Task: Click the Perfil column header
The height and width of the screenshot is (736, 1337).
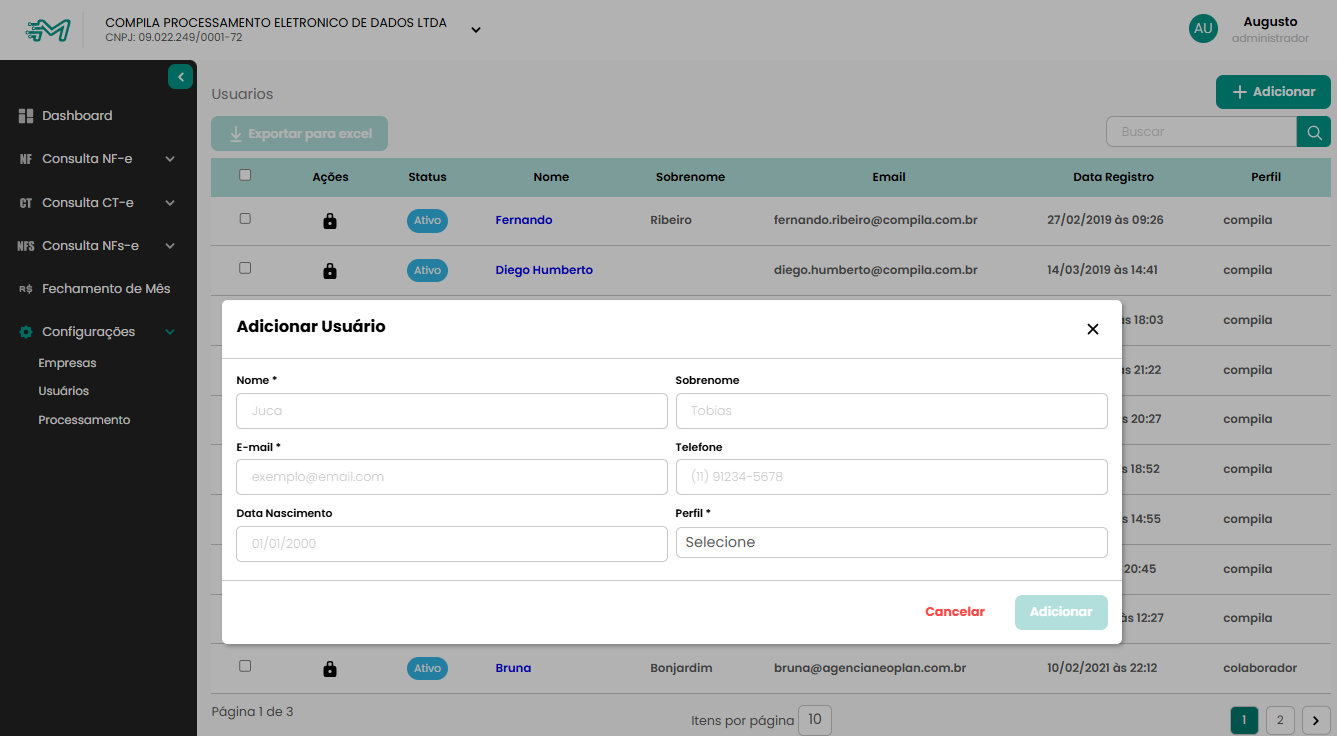Action: point(1266,177)
